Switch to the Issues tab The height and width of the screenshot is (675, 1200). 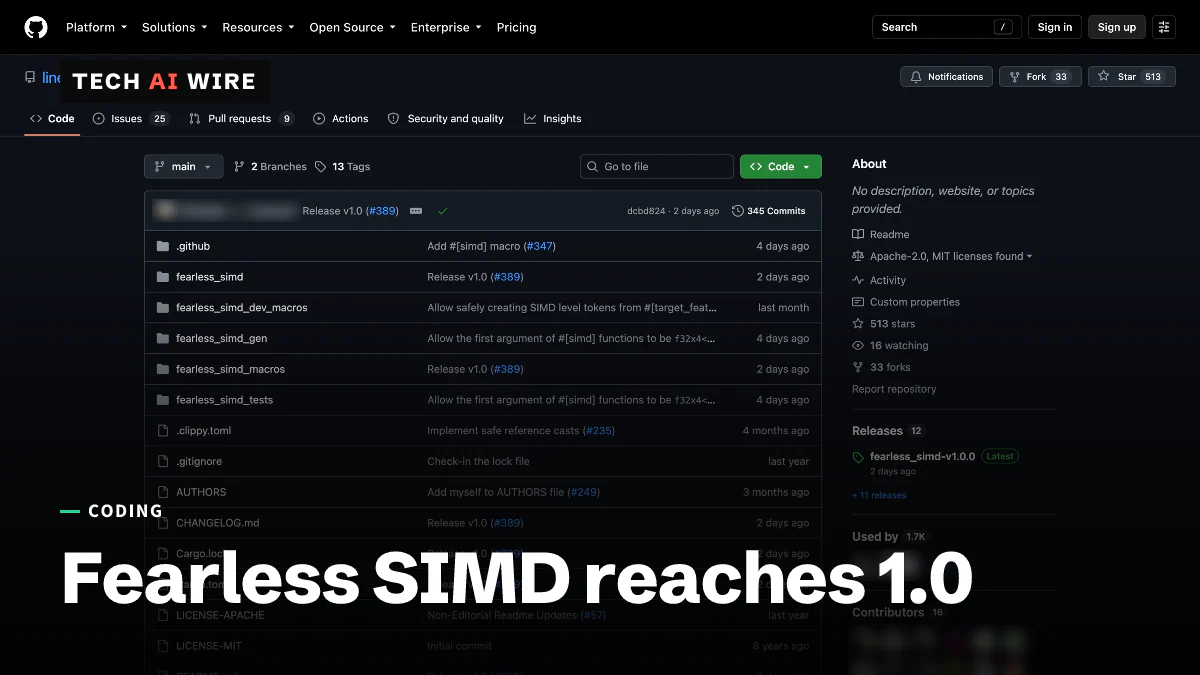point(130,118)
